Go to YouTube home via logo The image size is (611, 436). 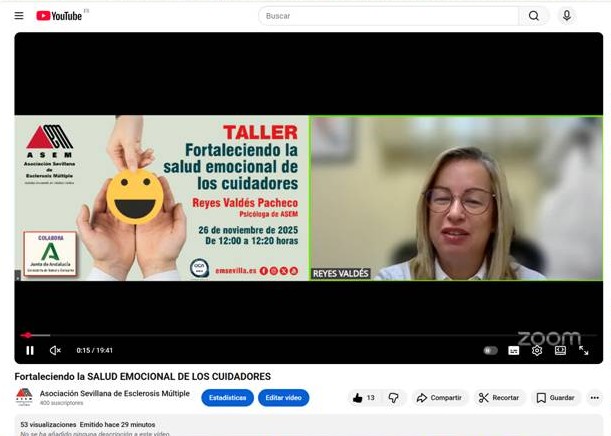(60, 16)
